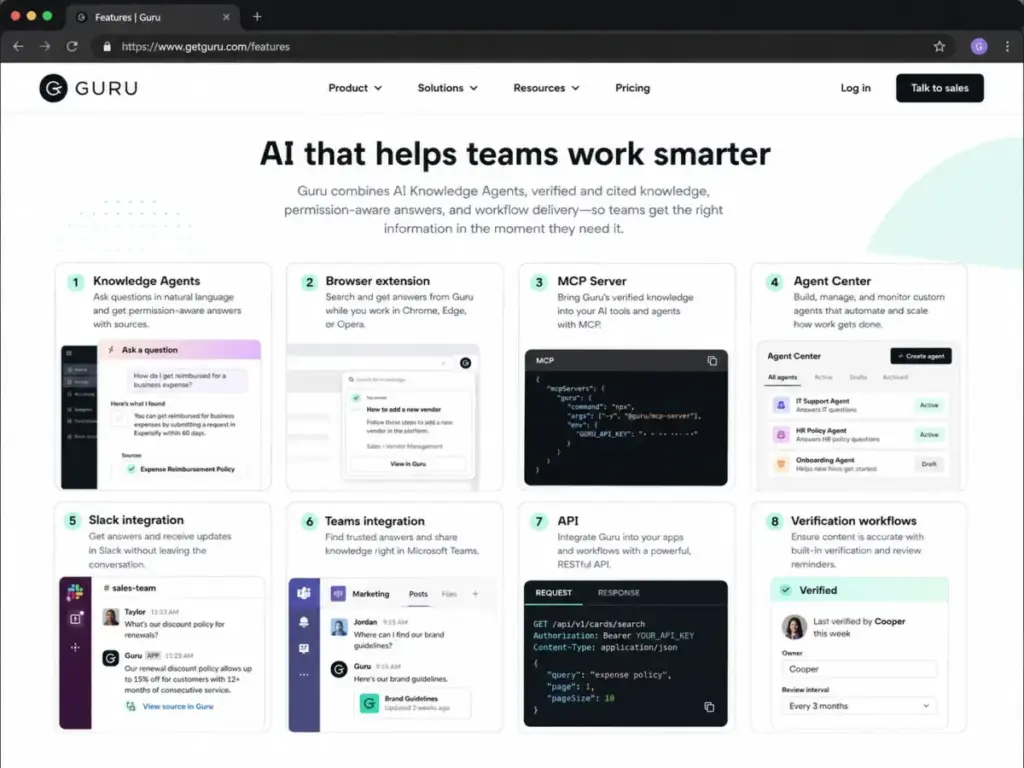Click the Teams bell notification icon
1024x768 pixels.
[304, 622]
